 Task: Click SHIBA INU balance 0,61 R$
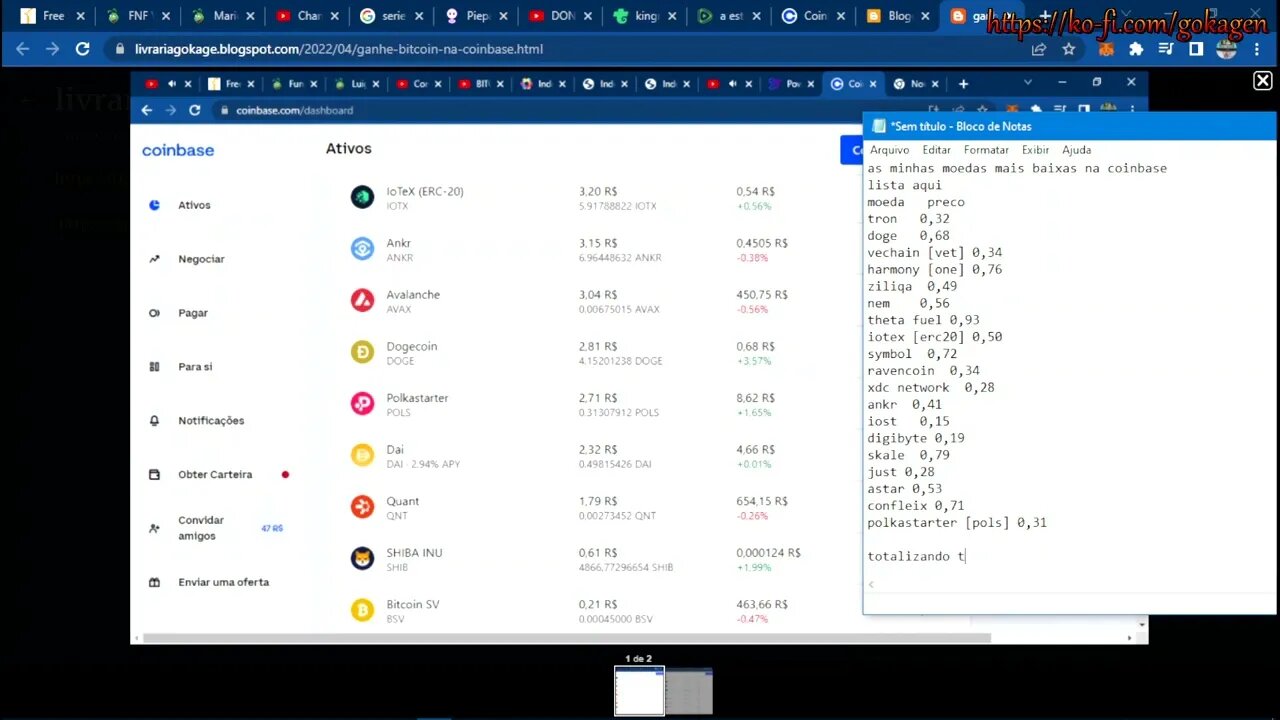click(x=598, y=553)
